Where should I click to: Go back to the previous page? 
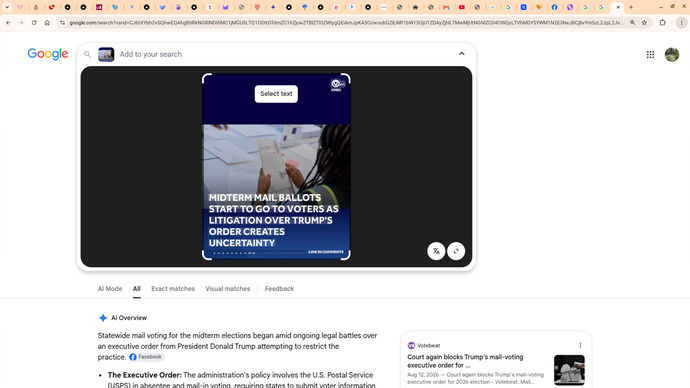pyautogui.click(x=8, y=22)
